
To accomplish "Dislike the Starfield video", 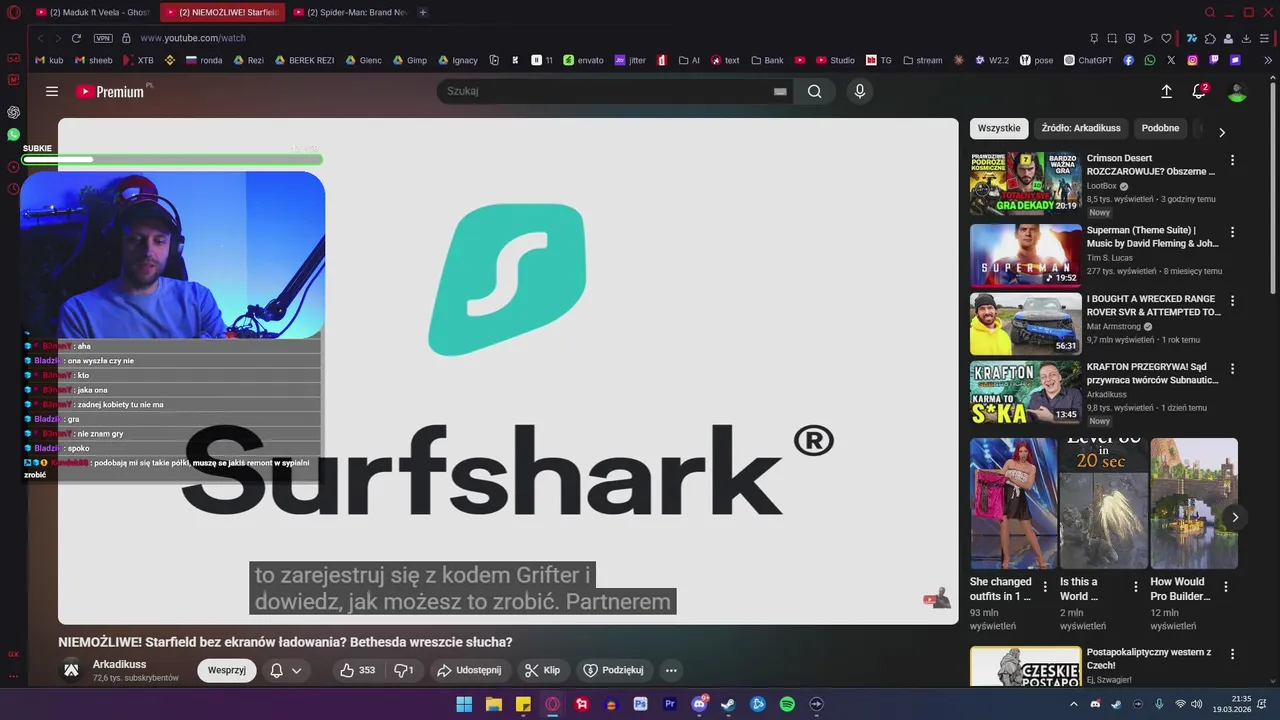I will click(x=404, y=670).
